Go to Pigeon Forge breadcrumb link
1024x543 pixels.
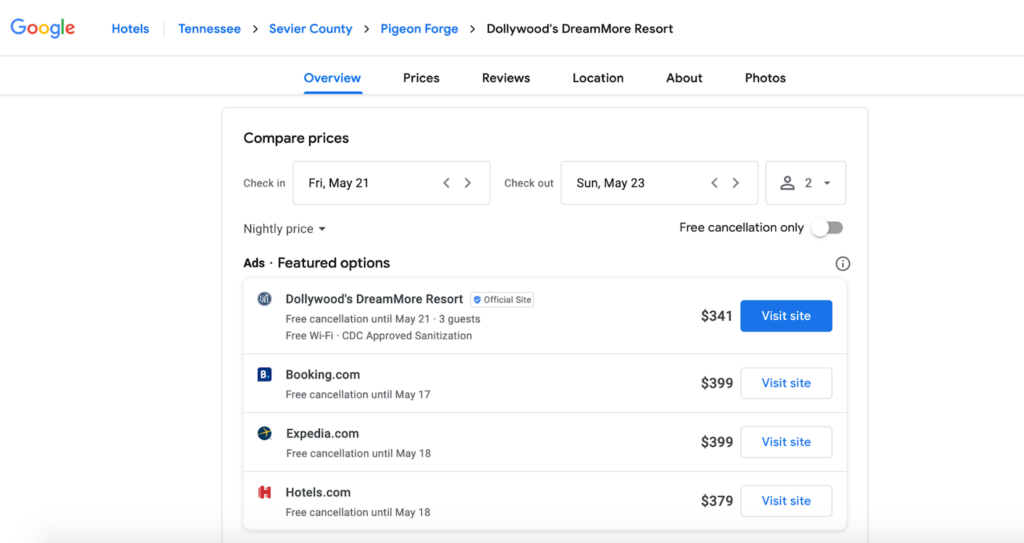(419, 29)
